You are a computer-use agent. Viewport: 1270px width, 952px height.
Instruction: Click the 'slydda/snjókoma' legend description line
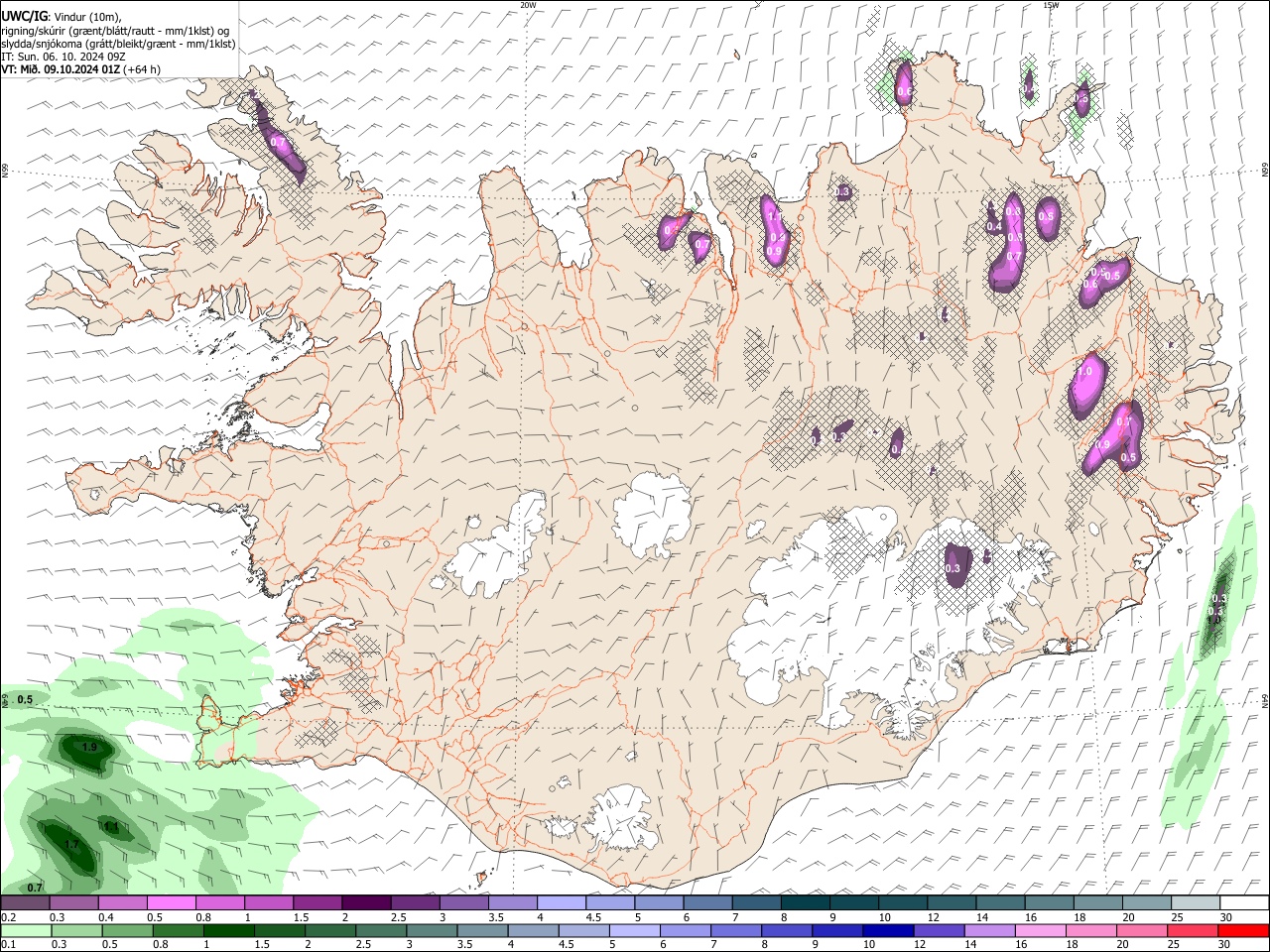[119, 44]
